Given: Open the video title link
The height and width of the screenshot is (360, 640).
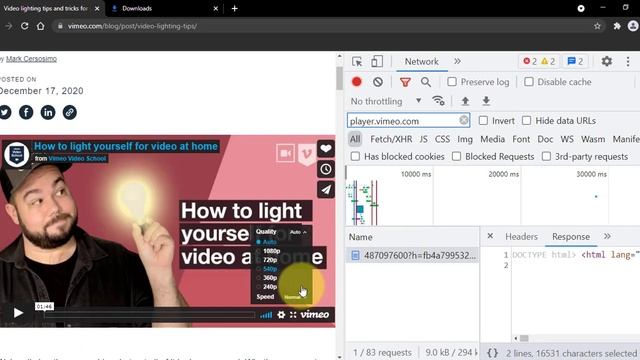Looking at the screenshot, I should (x=126, y=146).
